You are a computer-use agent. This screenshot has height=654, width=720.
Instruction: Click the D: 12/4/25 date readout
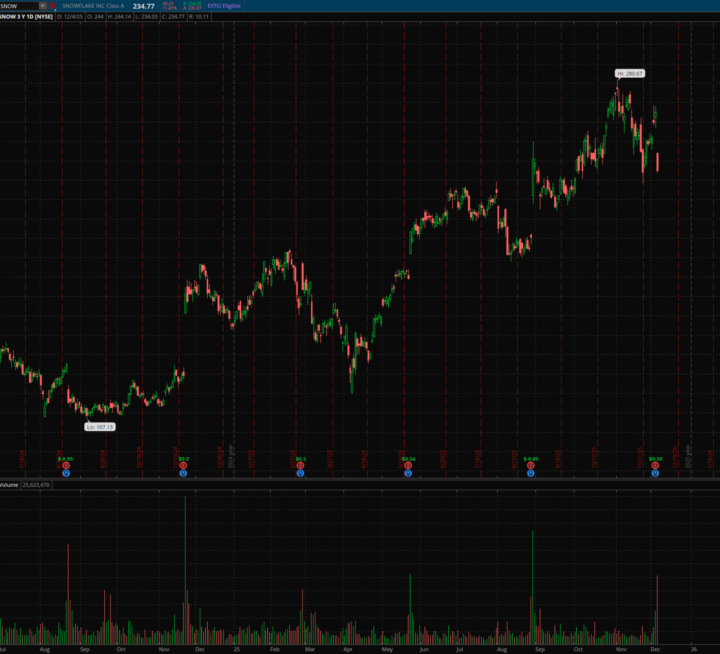pyautogui.click(x=70, y=17)
